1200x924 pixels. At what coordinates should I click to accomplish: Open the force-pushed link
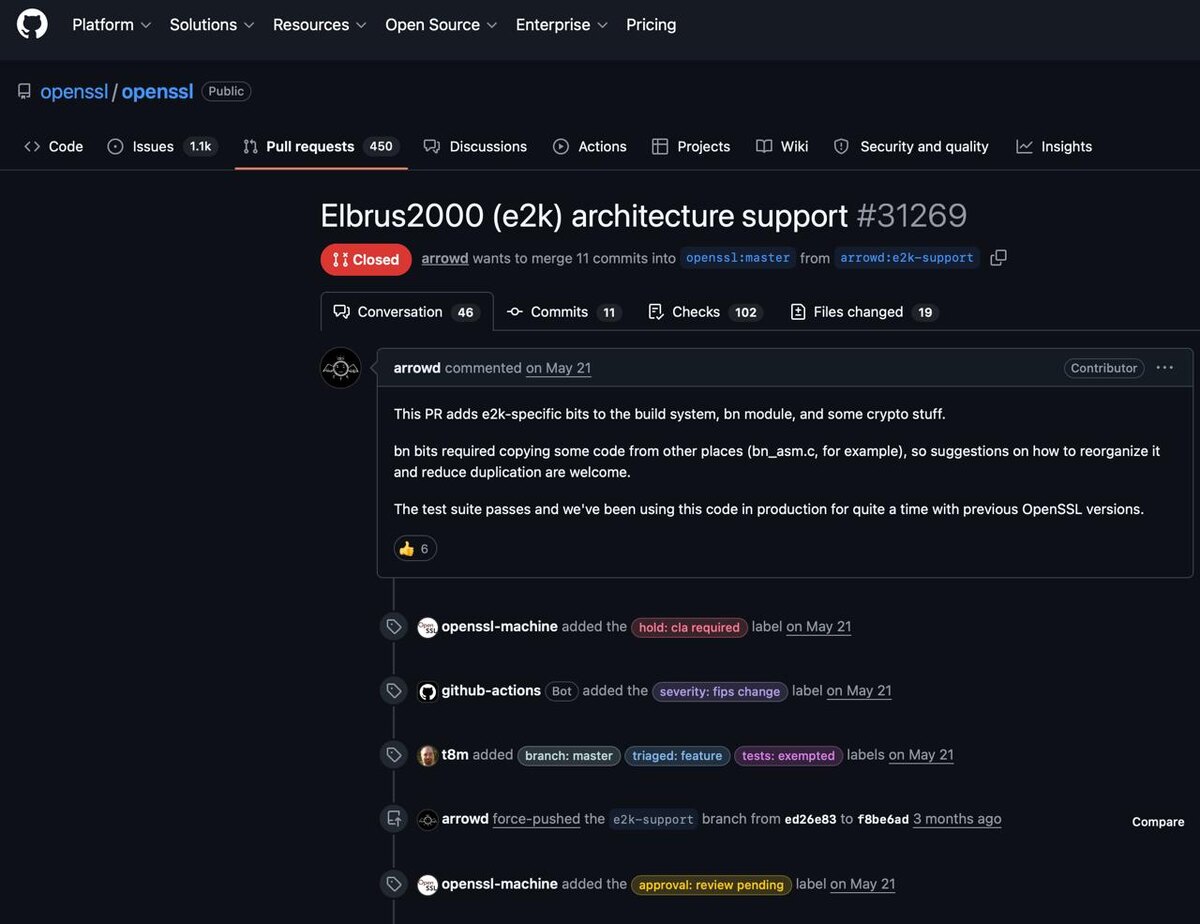tap(537, 819)
